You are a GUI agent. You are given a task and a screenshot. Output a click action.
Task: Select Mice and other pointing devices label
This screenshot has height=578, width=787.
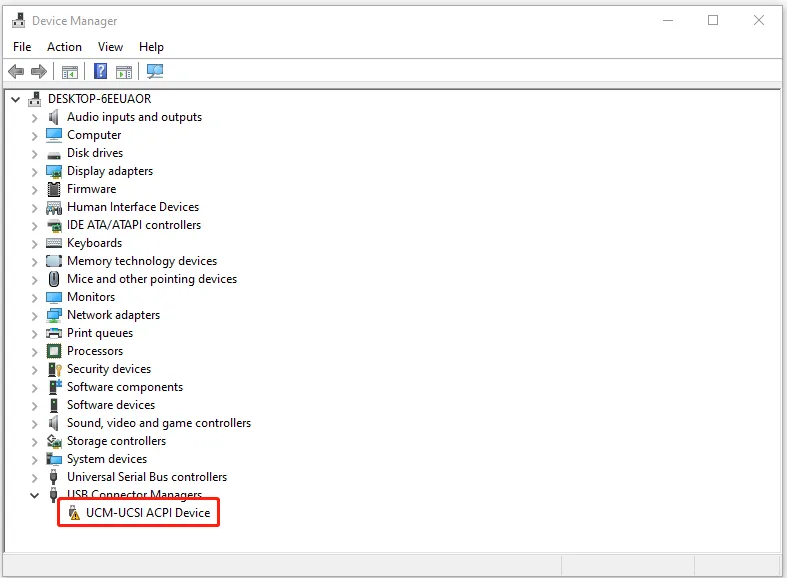[152, 279]
